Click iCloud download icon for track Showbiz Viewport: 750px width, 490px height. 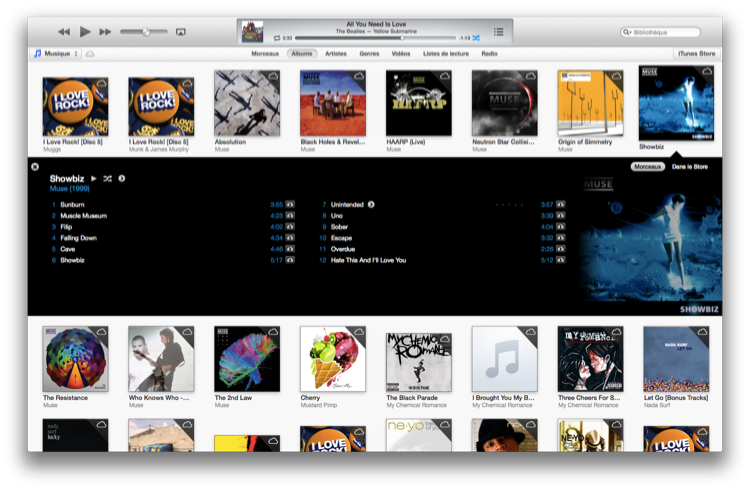pos(290,260)
